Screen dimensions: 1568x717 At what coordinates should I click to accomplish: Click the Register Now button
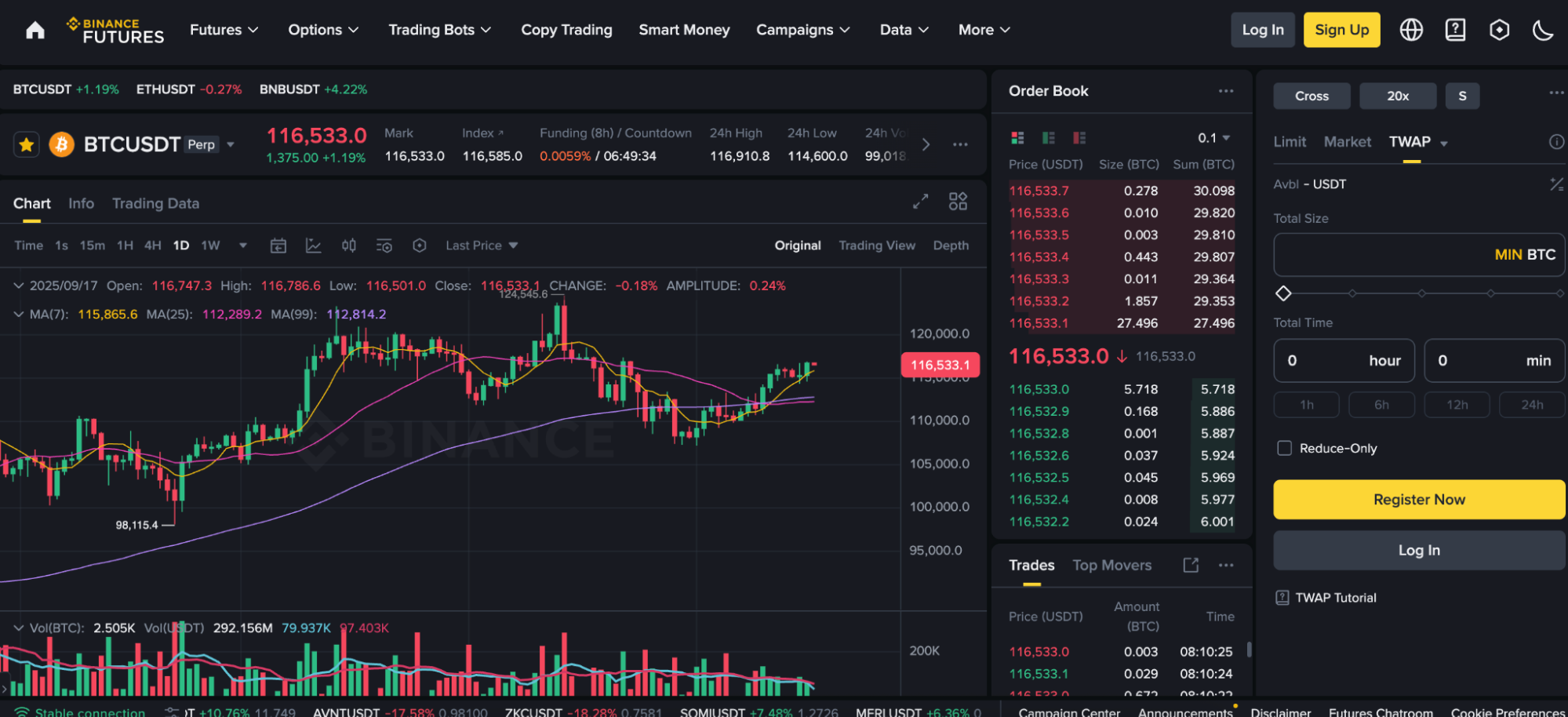click(1419, 500)
